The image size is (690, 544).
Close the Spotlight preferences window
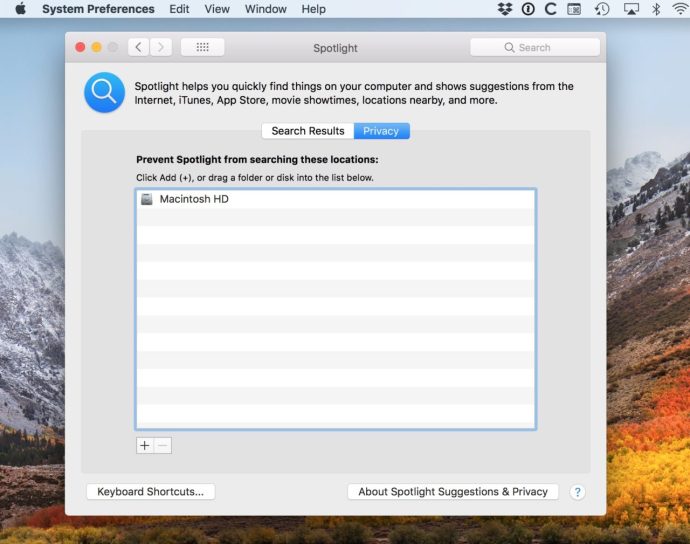point(80,47)
